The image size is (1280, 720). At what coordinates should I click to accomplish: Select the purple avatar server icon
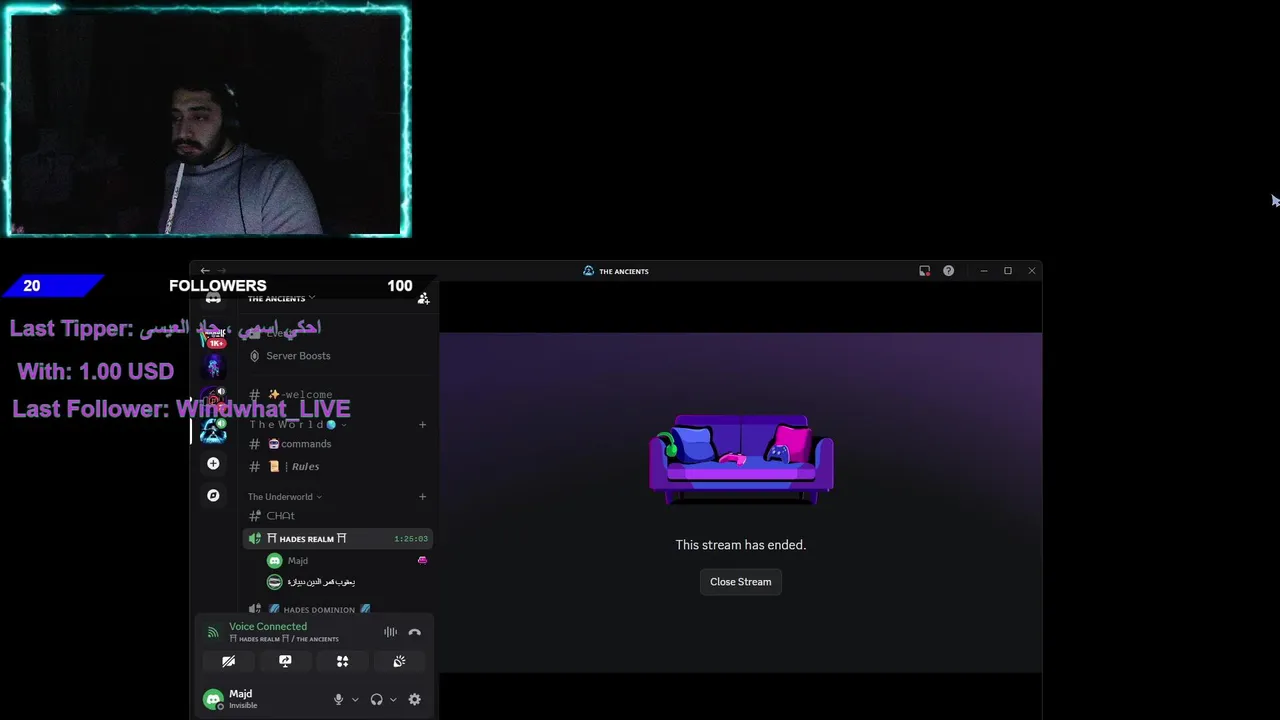pyautogui.click(x=213, y=367)
